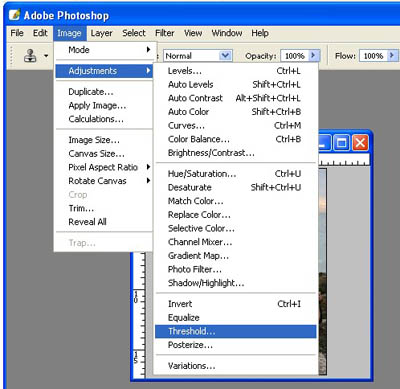Open the Replace Color... adjustment
400x389 pixels.
(x=236, y=215)
